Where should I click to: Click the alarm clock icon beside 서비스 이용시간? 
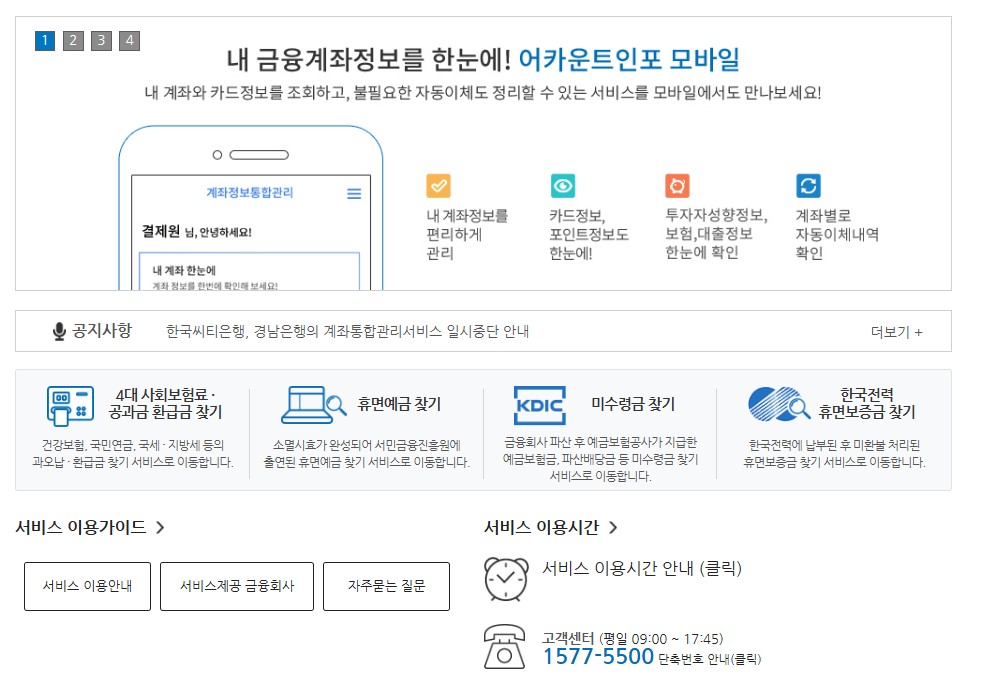[x=505, y=578]
